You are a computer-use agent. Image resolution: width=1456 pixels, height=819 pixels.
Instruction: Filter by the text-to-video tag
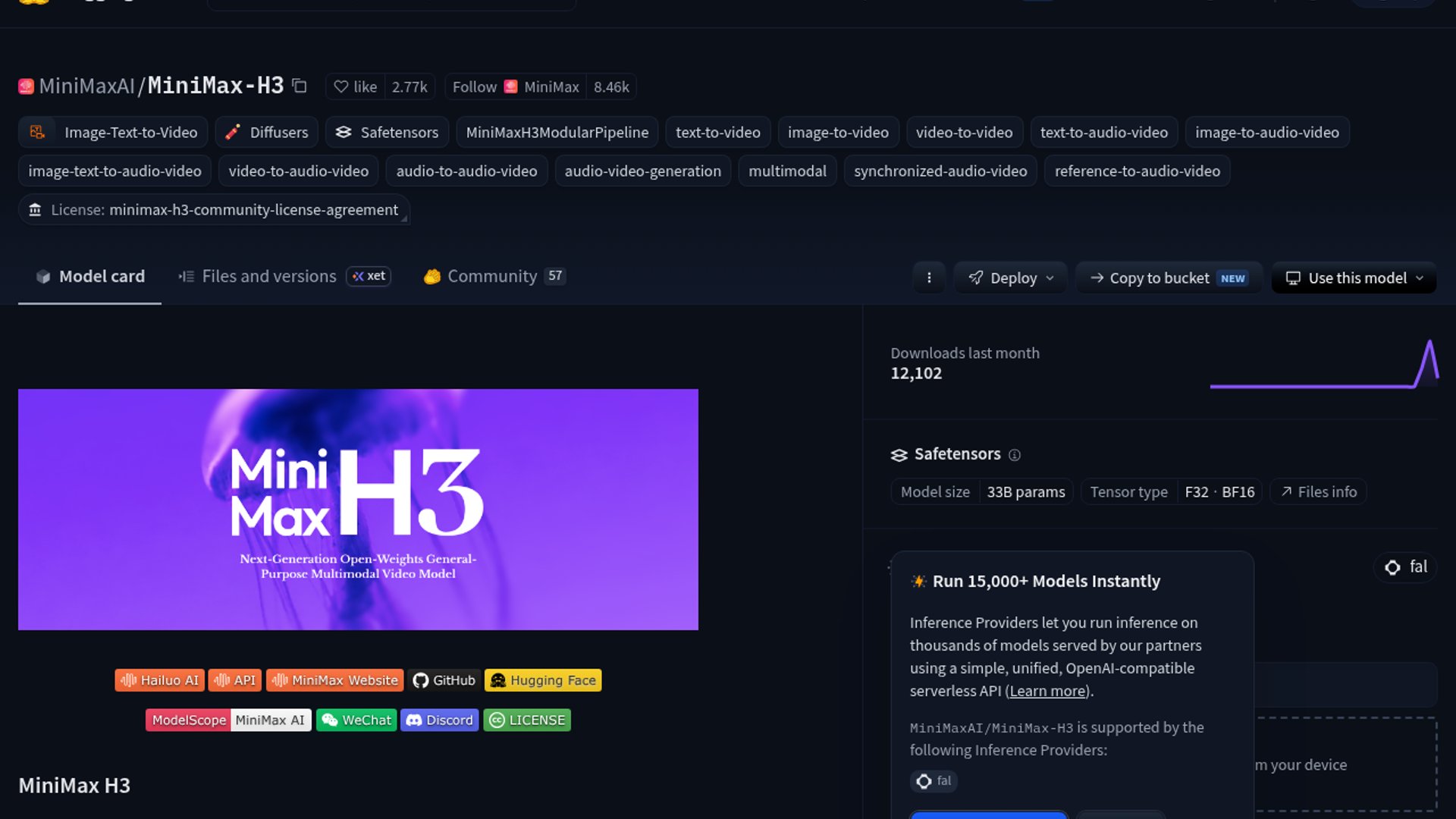click(718, 132)
